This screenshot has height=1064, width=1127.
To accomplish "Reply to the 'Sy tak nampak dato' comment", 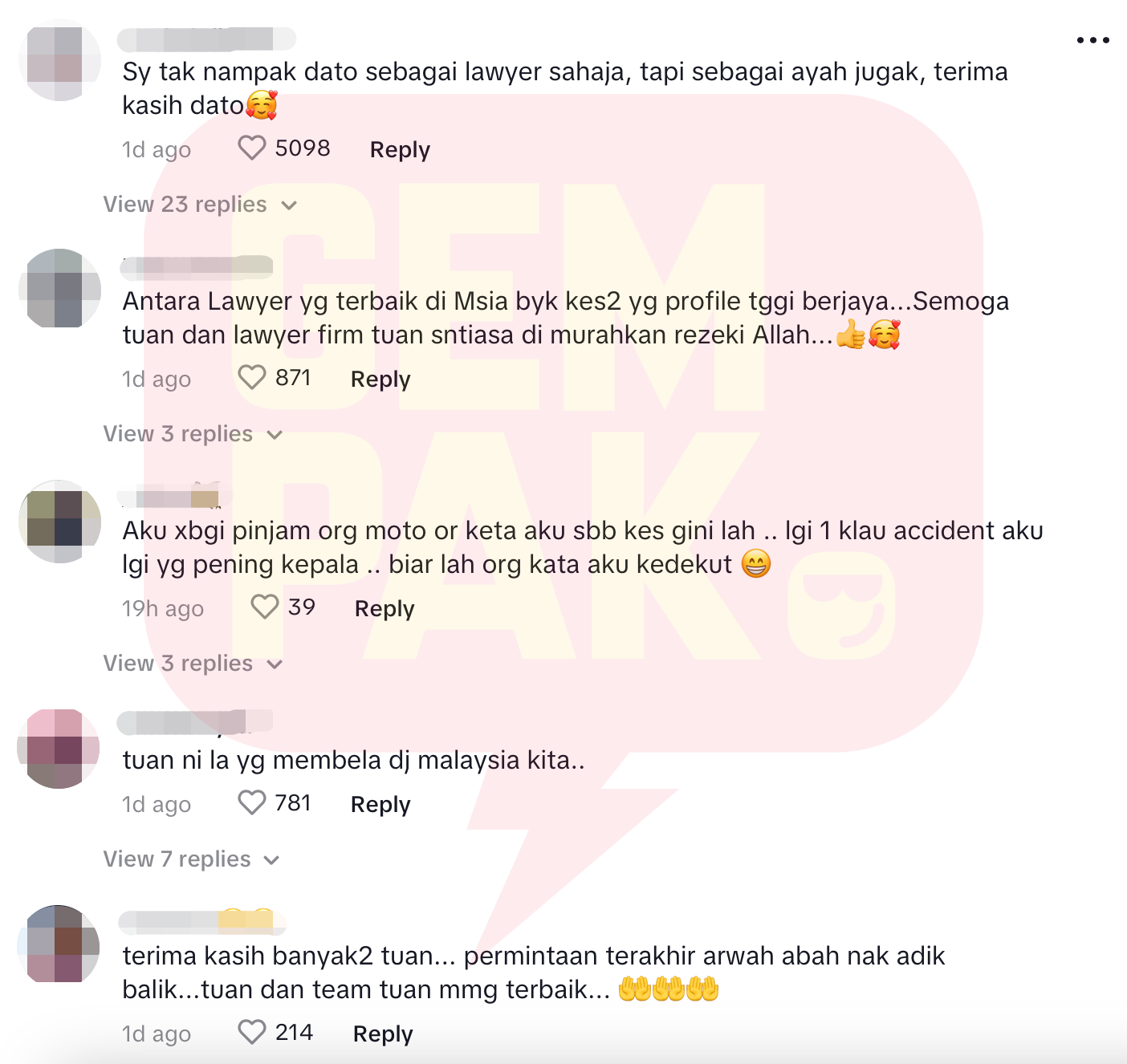I will 400,150.
